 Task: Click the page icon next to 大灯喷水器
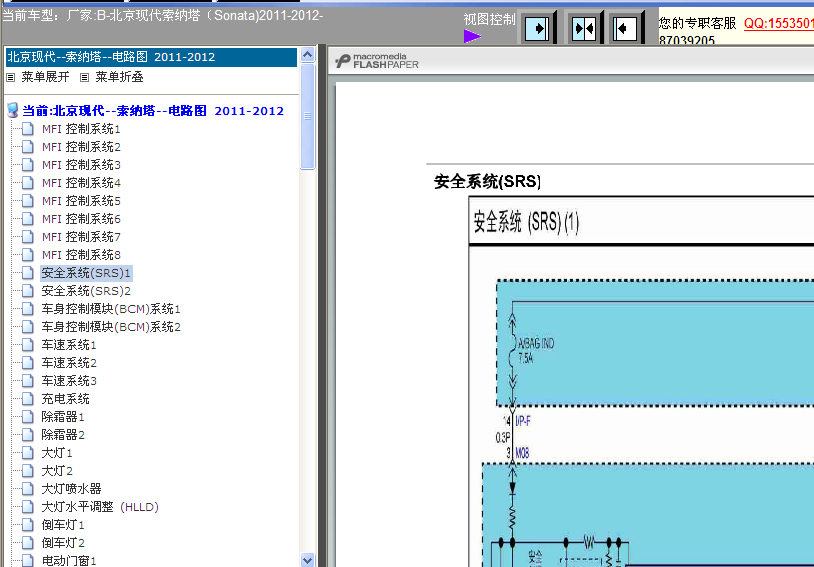(x=28, y=489)
